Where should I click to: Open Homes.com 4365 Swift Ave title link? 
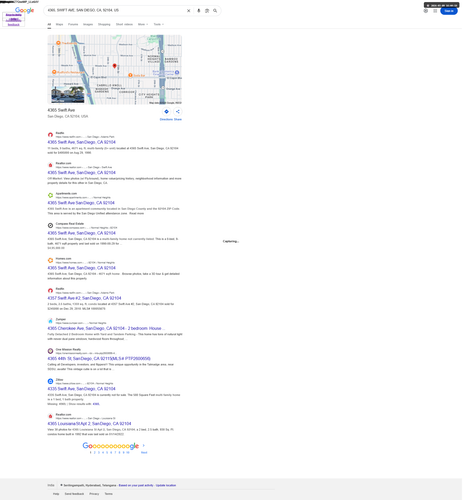point(82,268)
